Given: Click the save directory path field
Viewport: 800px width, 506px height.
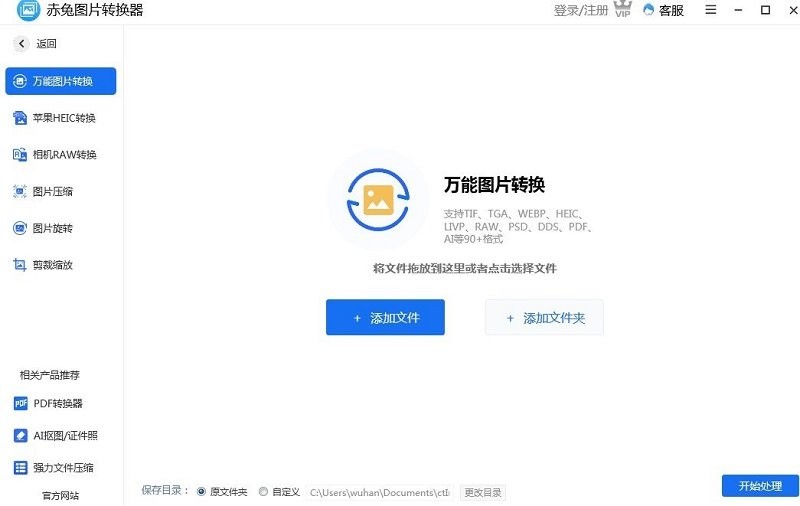Looking at the screenshot, I should pyautogui.click(x=380, y=492).
